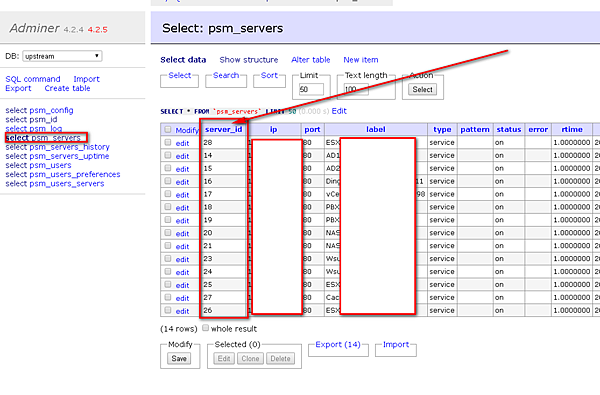Select the psm_servers_uptime table
The width and height of the screenshot is (600, 395).
point(69,156)
